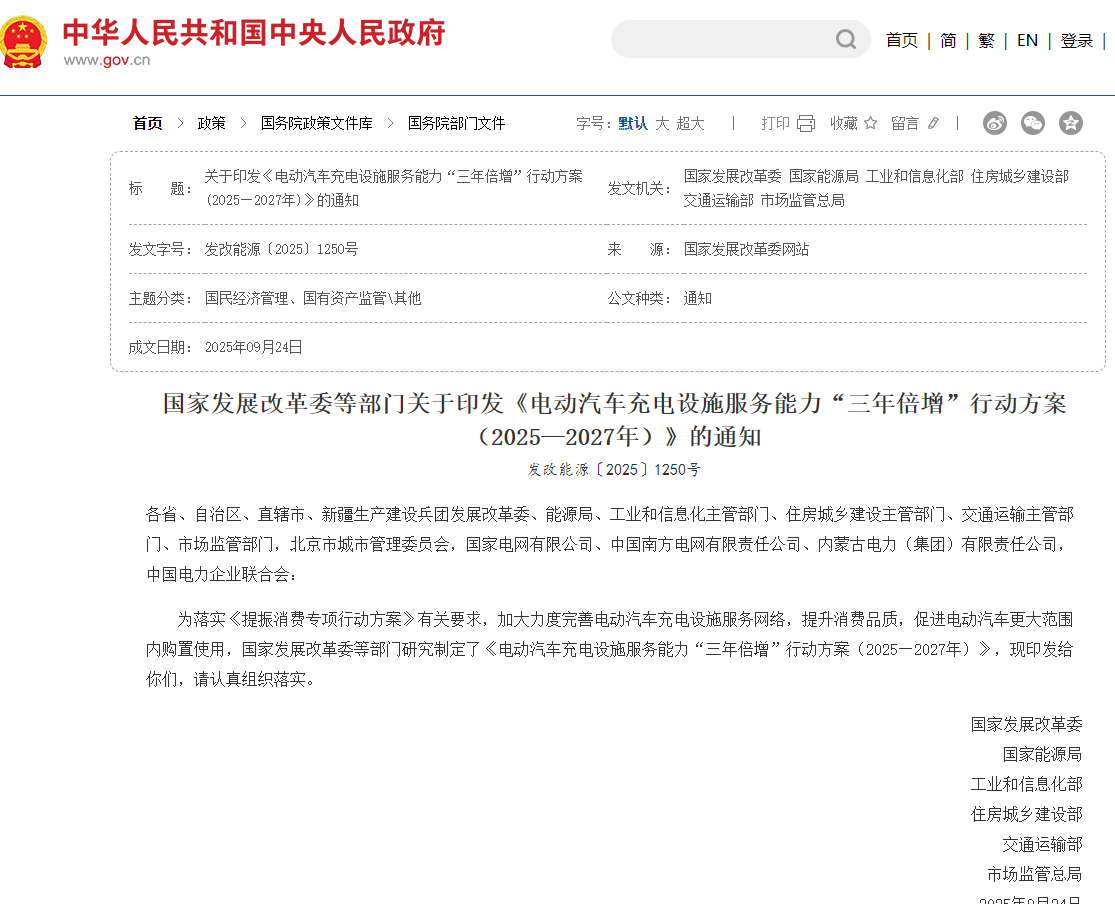
Task: Select 大 font size
Action: click(662, 123)
